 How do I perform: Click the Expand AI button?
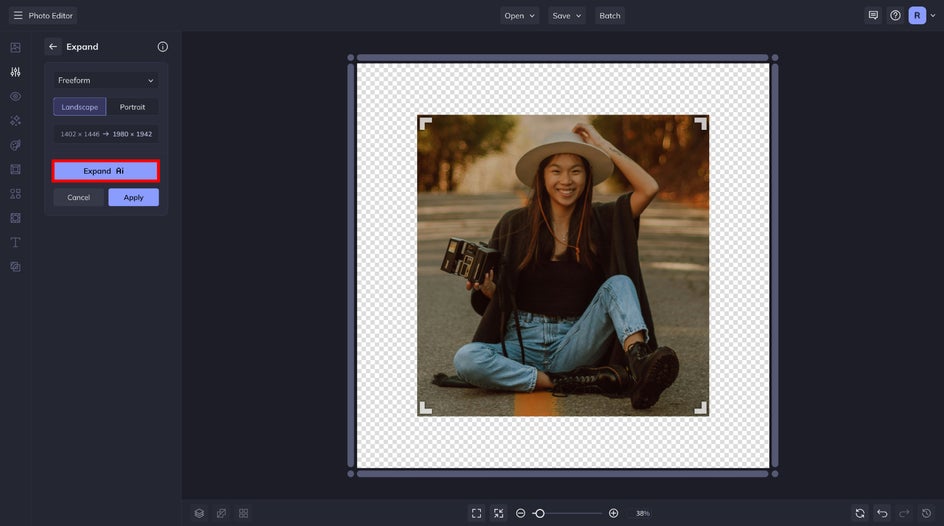click(106, 171)
